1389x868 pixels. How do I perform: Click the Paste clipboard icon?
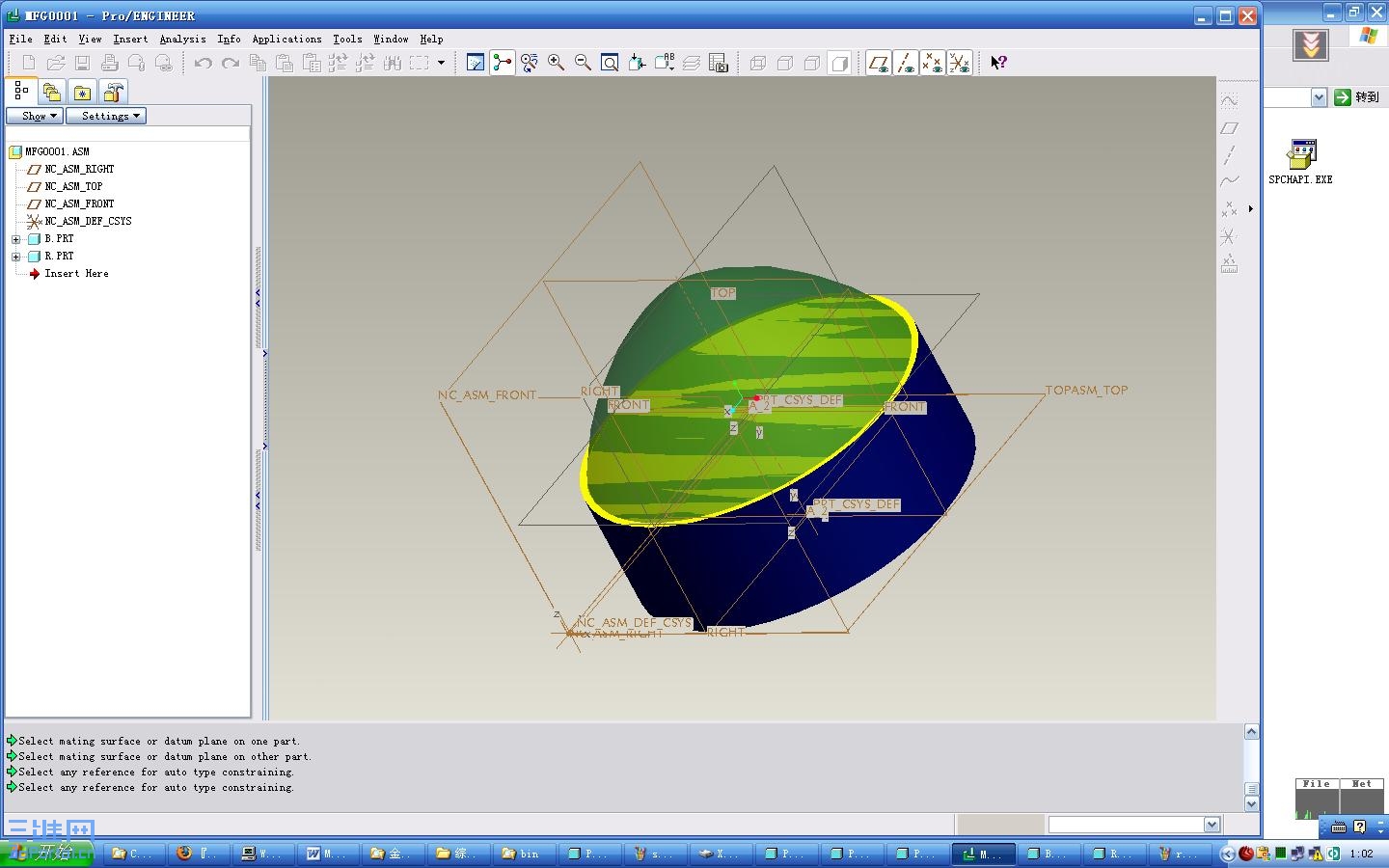(285, 63)
